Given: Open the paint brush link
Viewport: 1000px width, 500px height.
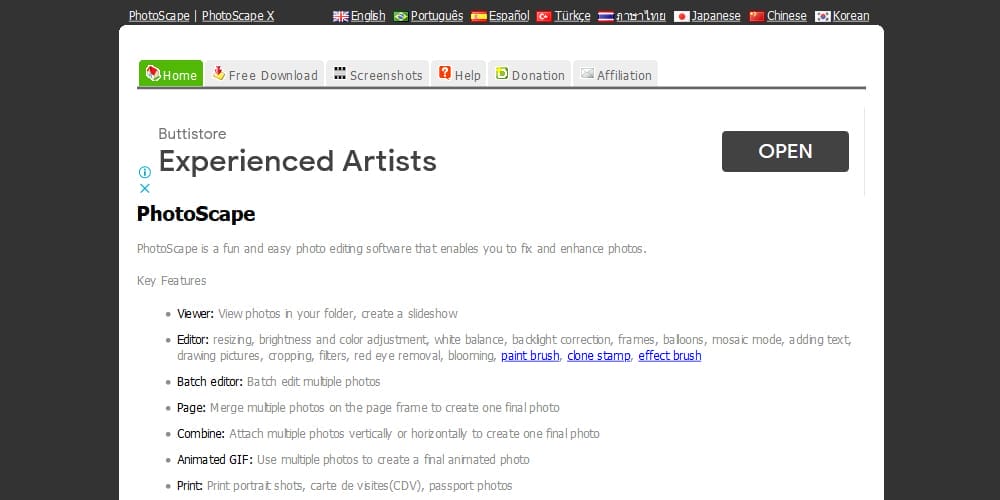Looking at the screenshot, I should click(x=530, y=356).
